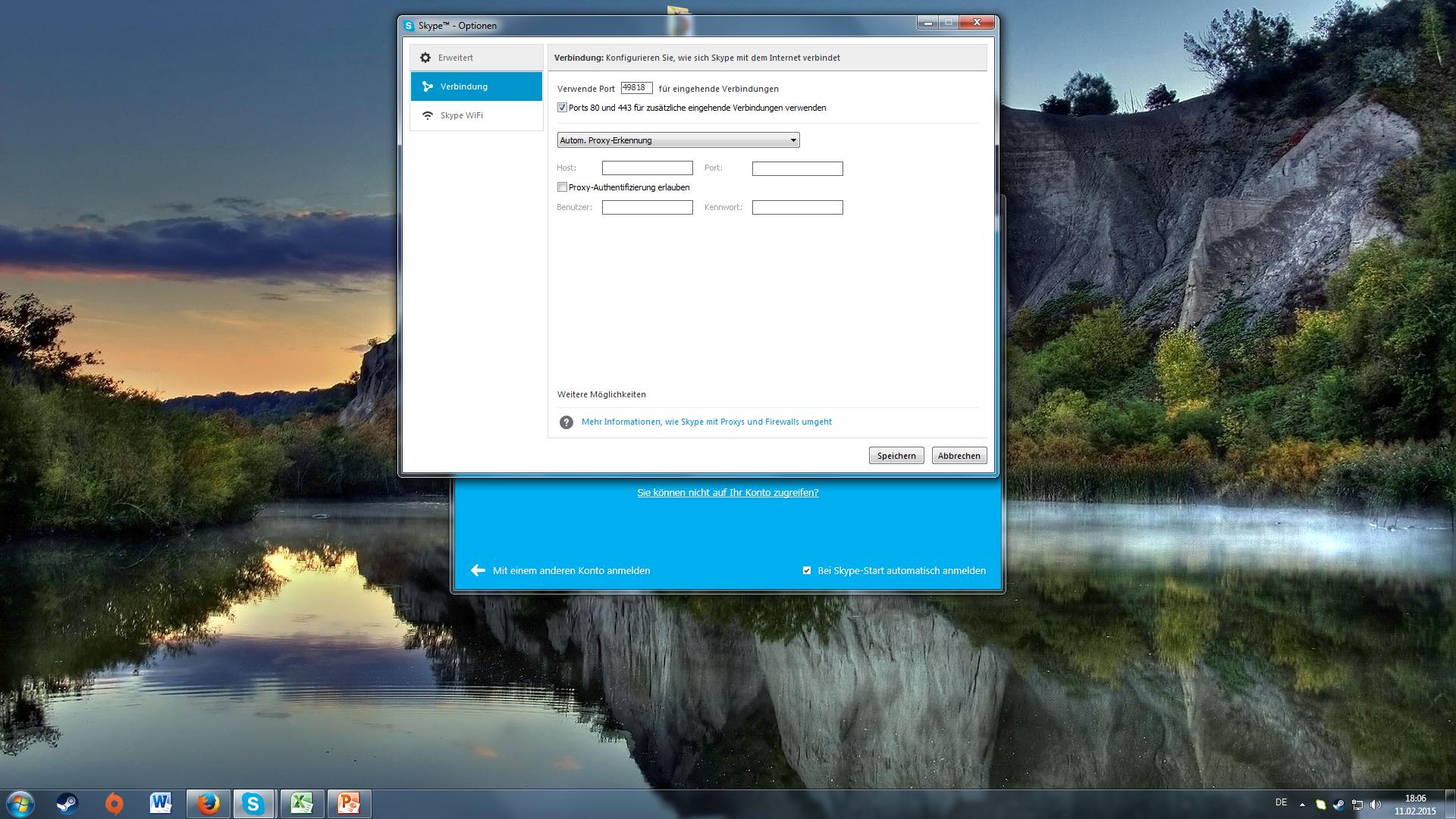
Task: Open the Autom. Proxy-Erkennung dropdown
Action: pos(678,140)
